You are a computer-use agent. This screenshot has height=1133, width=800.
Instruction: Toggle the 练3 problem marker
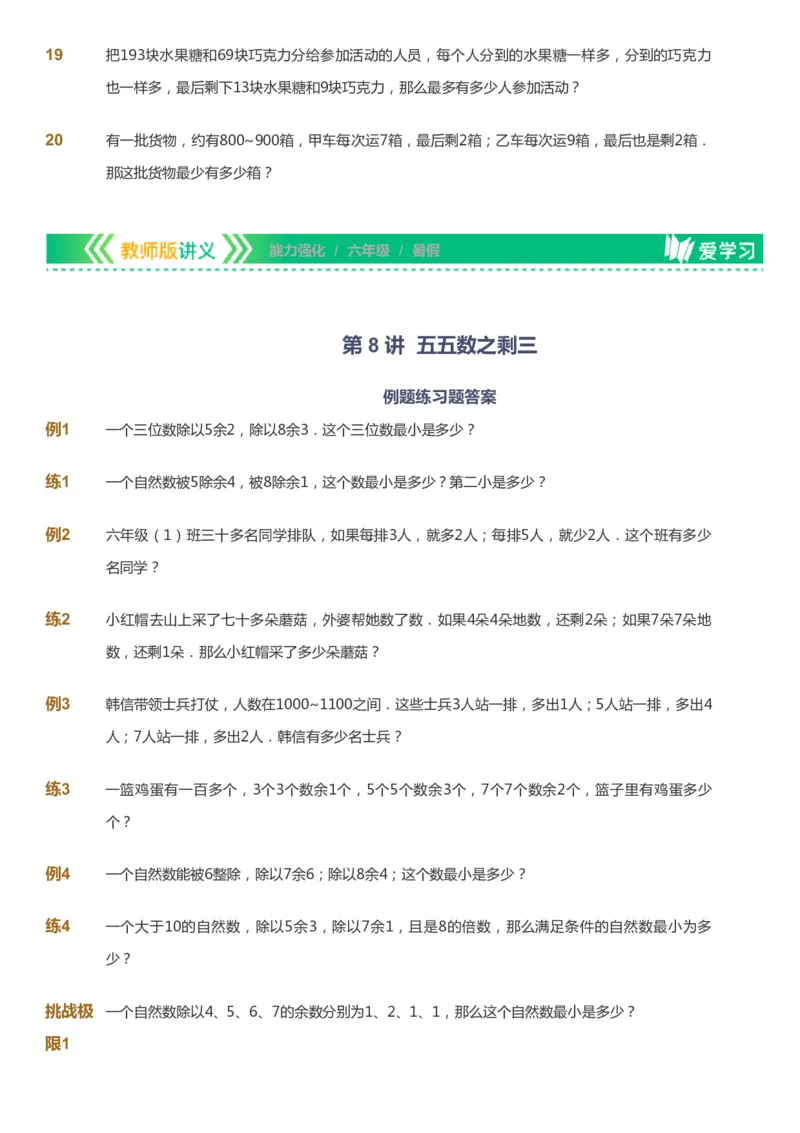[60, 789]
